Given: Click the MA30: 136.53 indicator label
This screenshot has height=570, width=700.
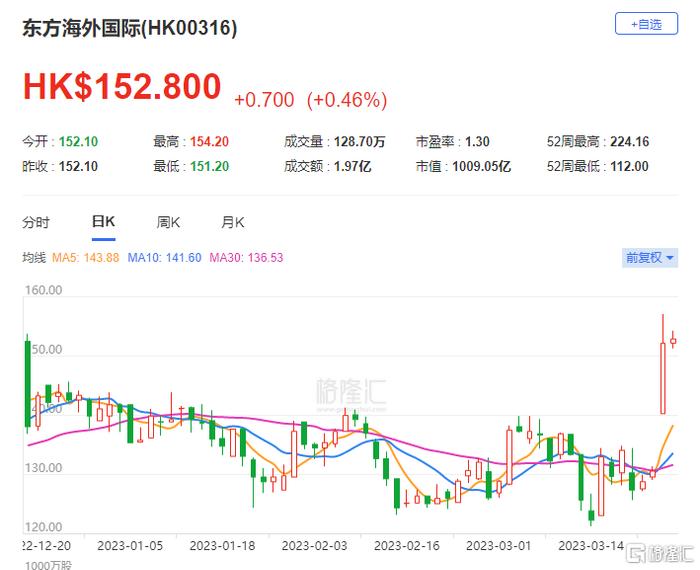Looking at the screenshot, I should [246, 258].
